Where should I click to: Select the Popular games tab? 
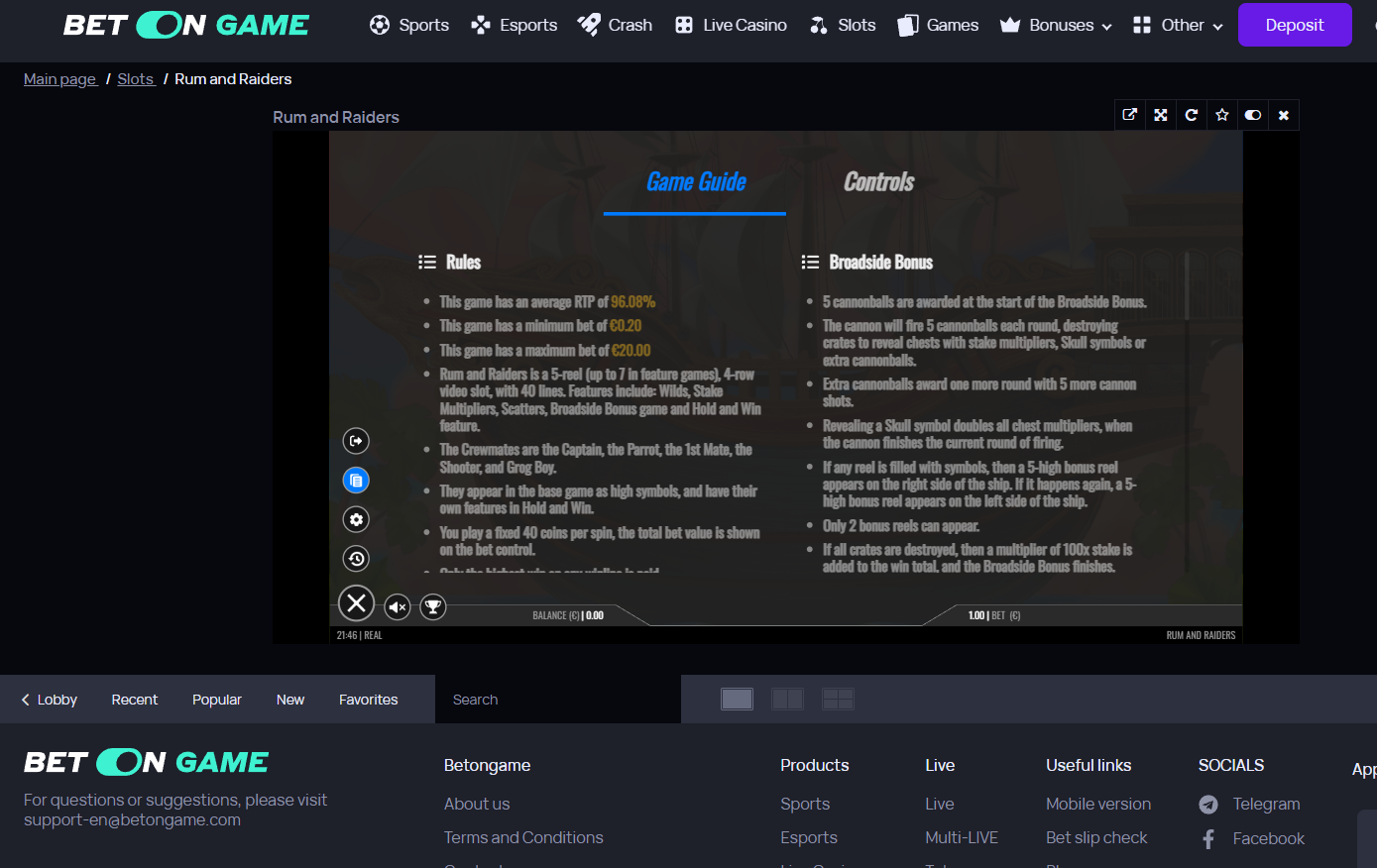217,700
